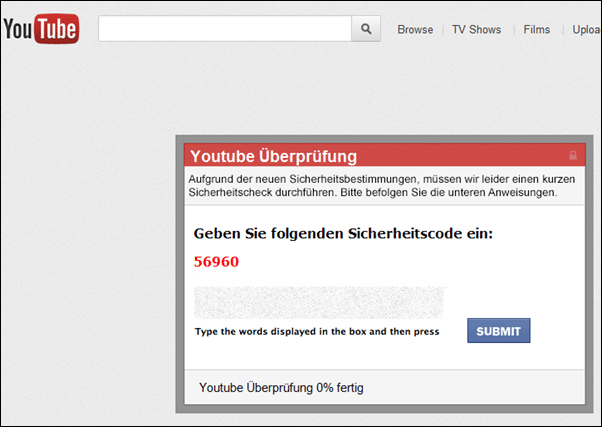The height and width of the screenshot is (427, 602).
Task: Open the Browse link
Action: pyautogui.click(x=415, y=30)
